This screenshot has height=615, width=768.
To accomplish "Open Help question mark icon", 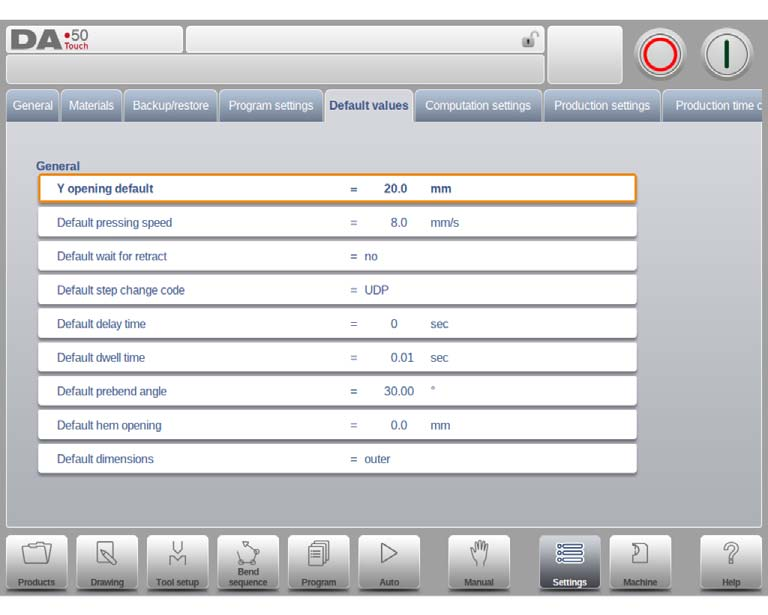I will pyautogui.click(x=730, y=562).
